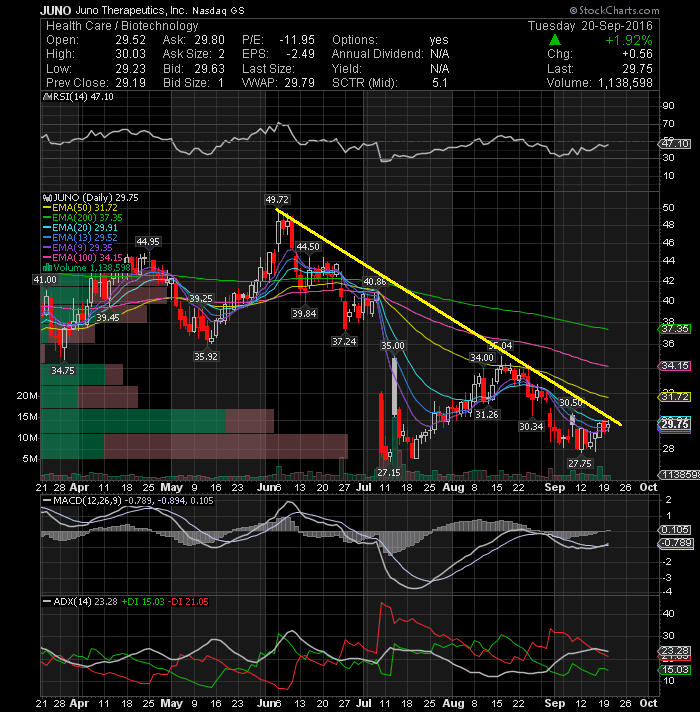Click the Volume value in the quote header
Viewport: 700px width, 712px height.
625,83
